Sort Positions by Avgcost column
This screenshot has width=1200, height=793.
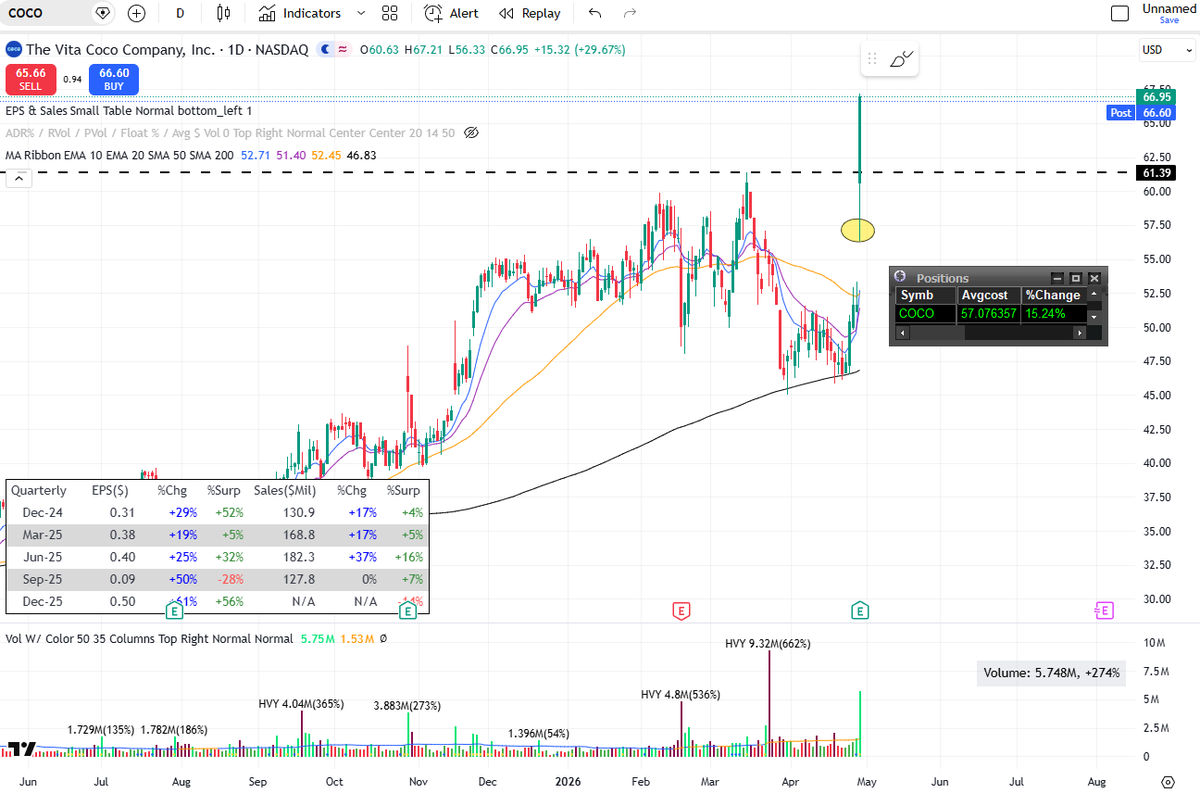988,295
